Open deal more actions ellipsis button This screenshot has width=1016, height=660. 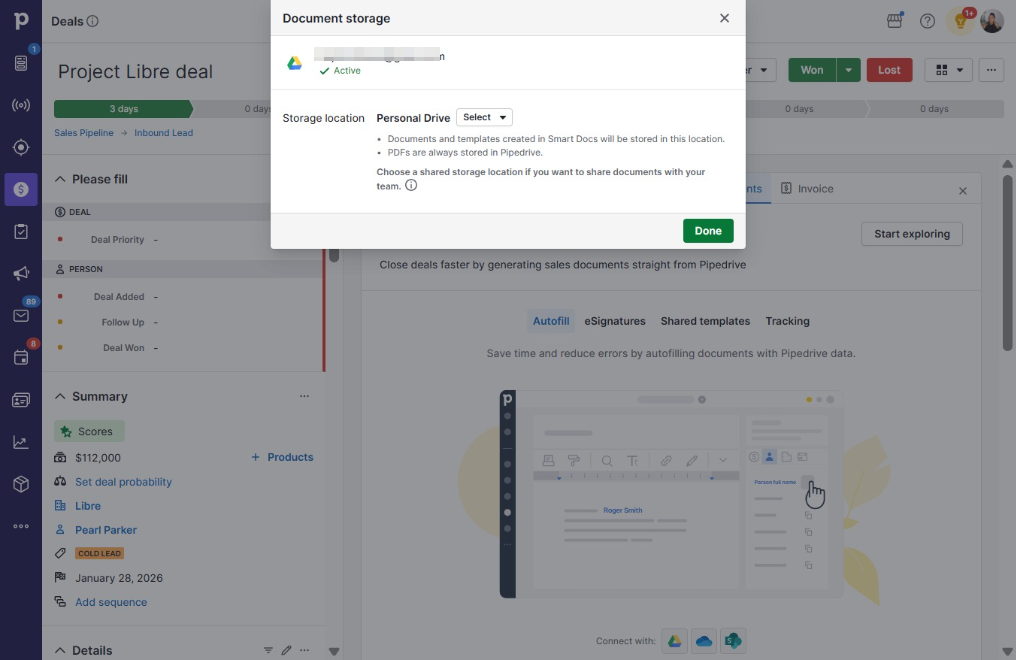[x=991, y=70]
